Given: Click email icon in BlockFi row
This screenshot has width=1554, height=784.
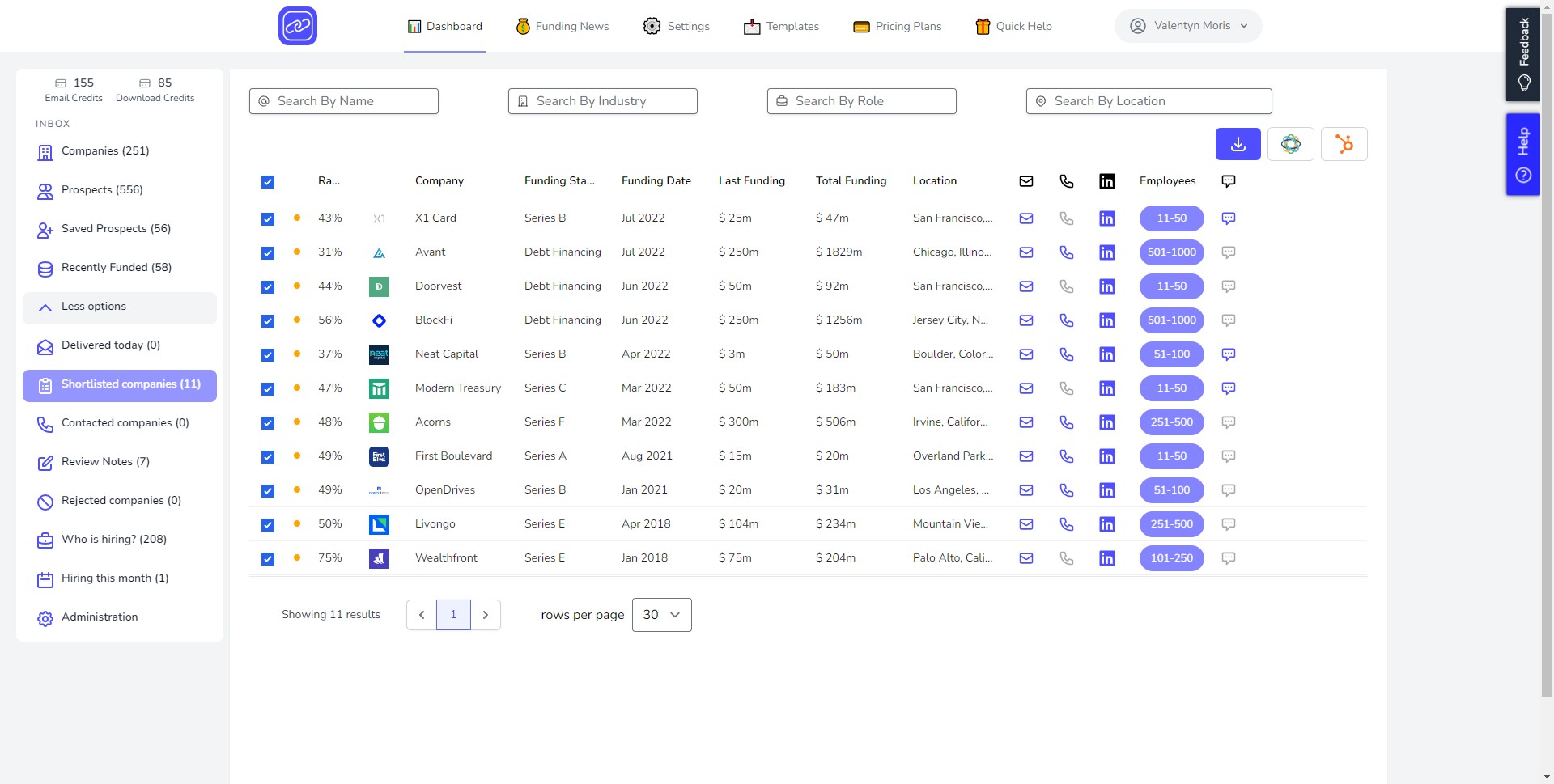Looking at the screenshot, I should point(1026,320).
